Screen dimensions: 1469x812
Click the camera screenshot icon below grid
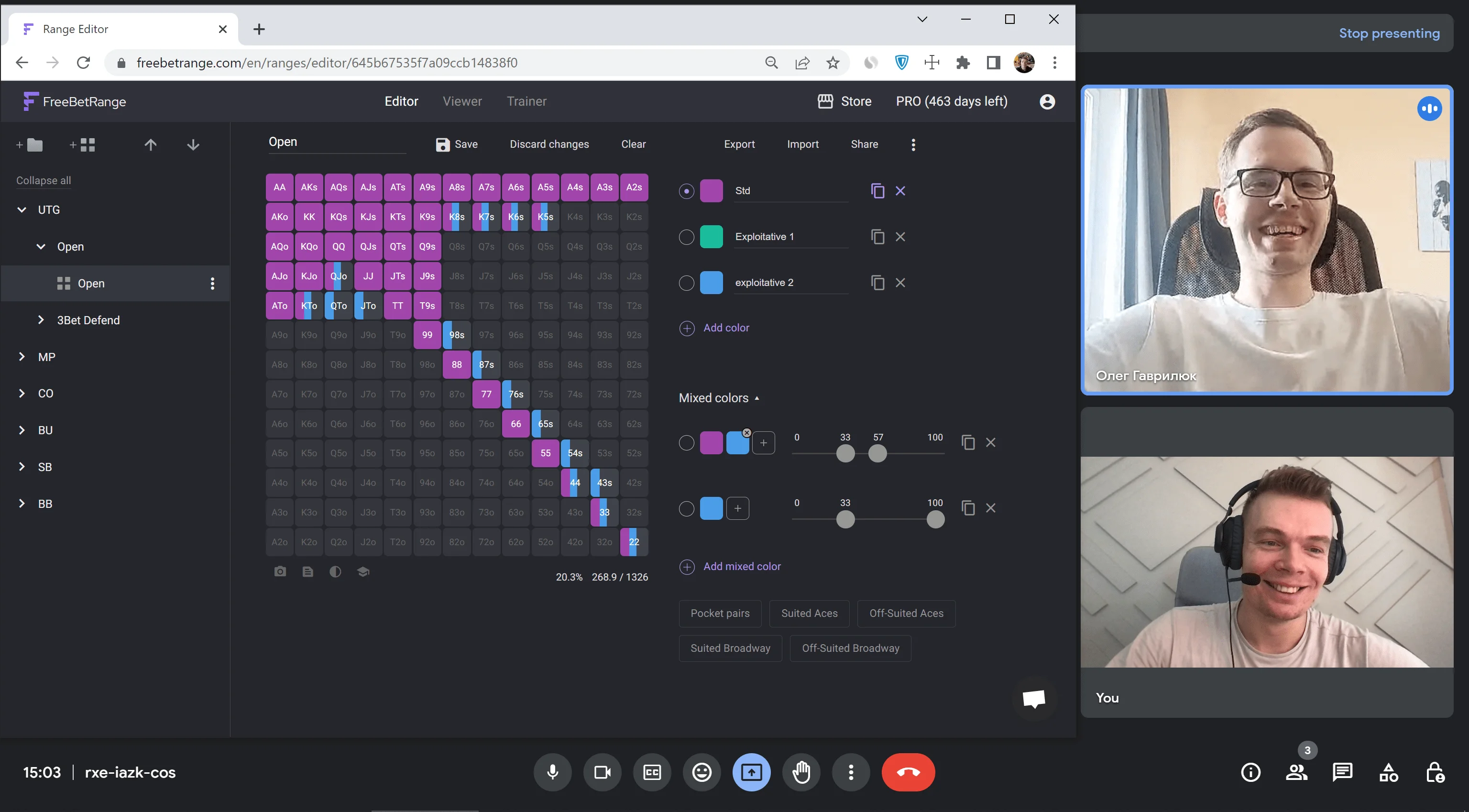coord(280,571)
